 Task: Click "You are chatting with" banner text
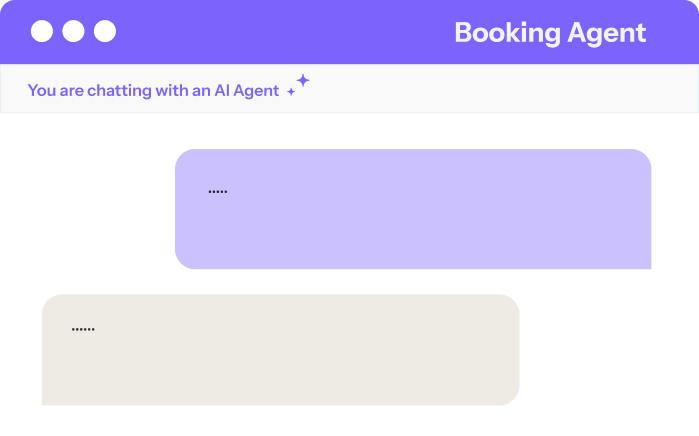pyautogui.click(x=118, y=90)
